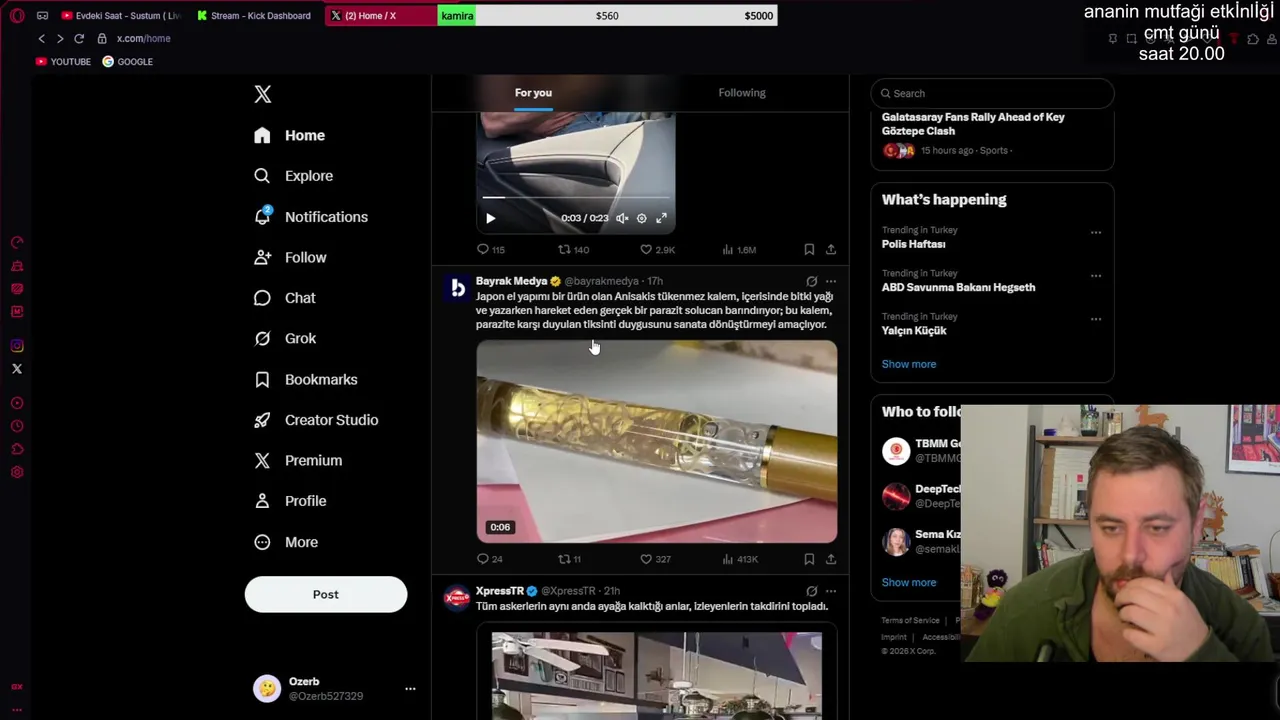Screen dimensions: 1280x720
Task: Bookmark the top video post
Action: click(x=809, y=249)
